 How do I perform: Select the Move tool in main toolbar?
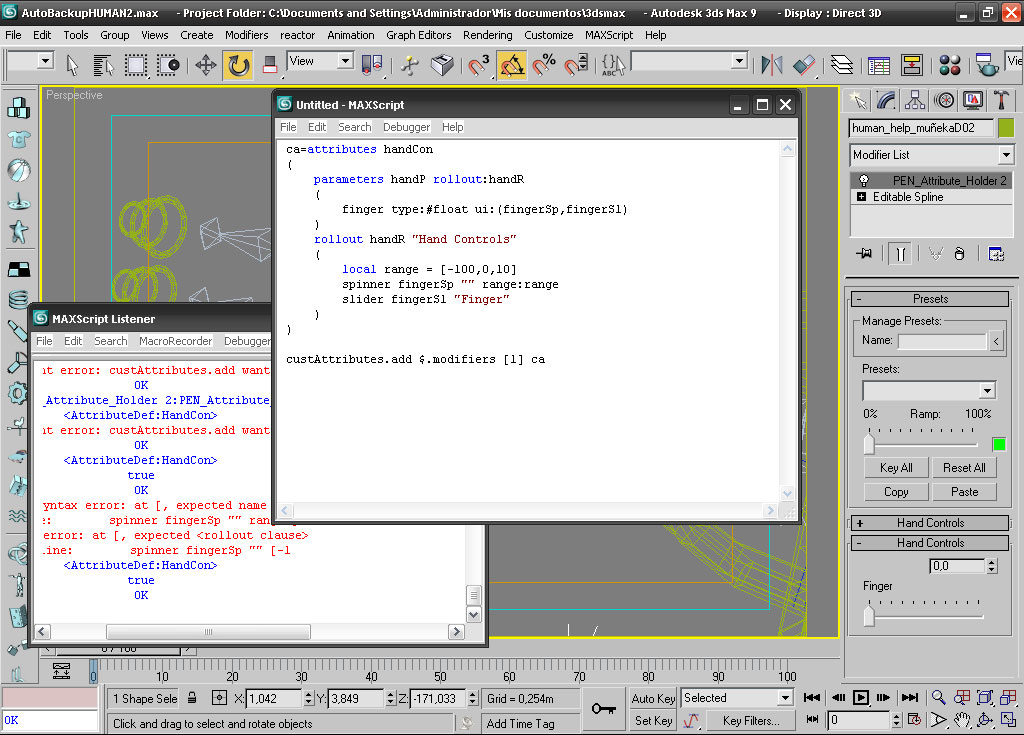[x=206, y=65]
